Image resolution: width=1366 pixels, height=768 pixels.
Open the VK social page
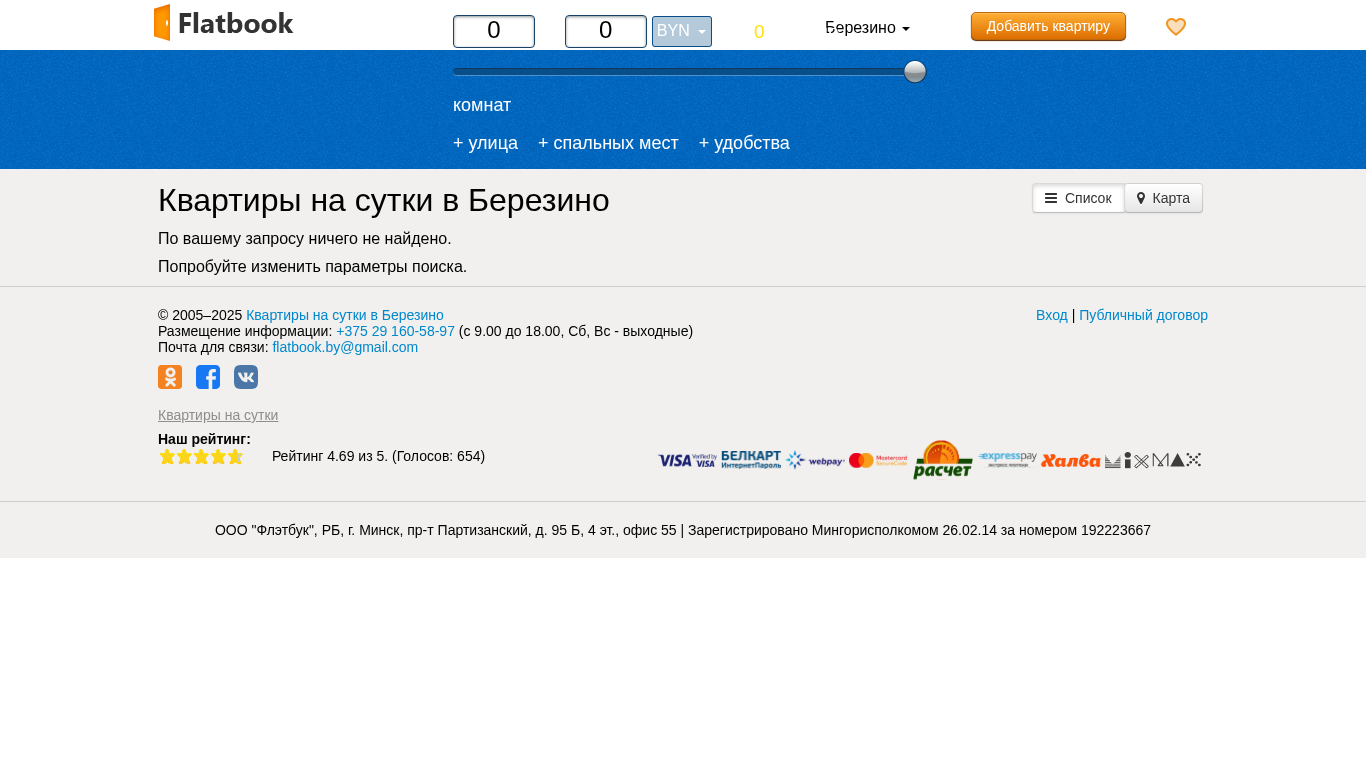(246, 377)
